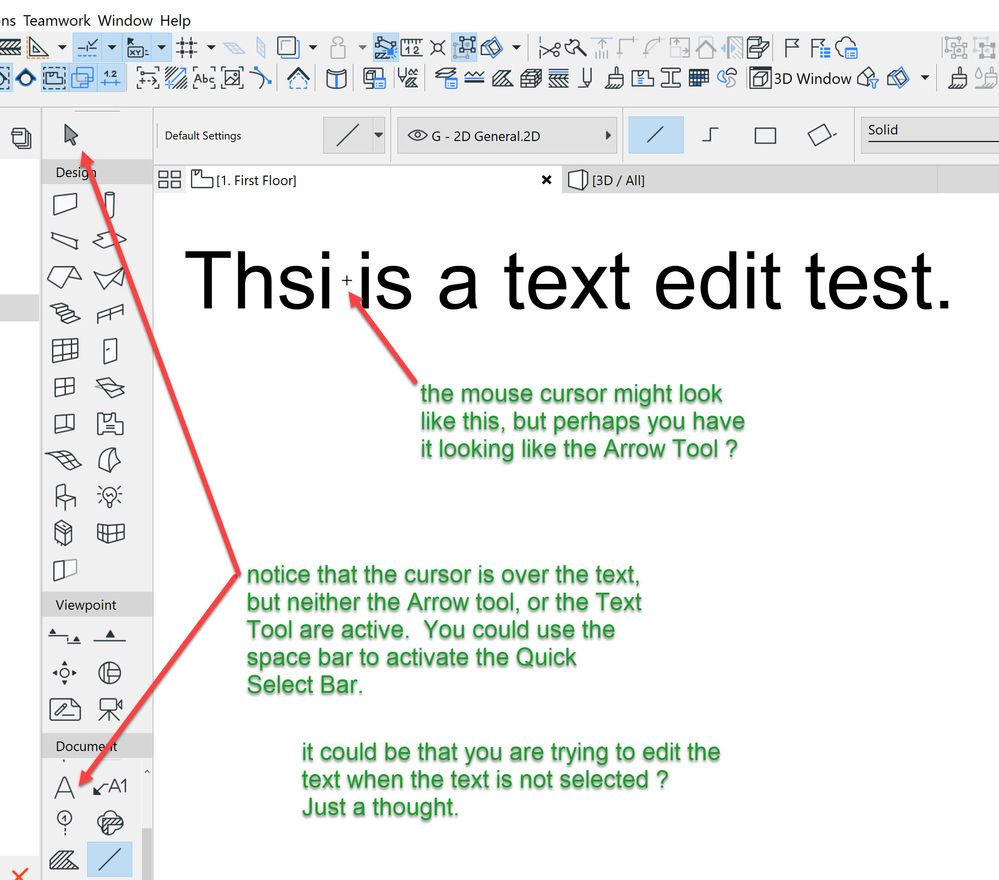The height and width of the screenshot is (880, 999).
Task: Select the Mesh tool
Action: 64,459
